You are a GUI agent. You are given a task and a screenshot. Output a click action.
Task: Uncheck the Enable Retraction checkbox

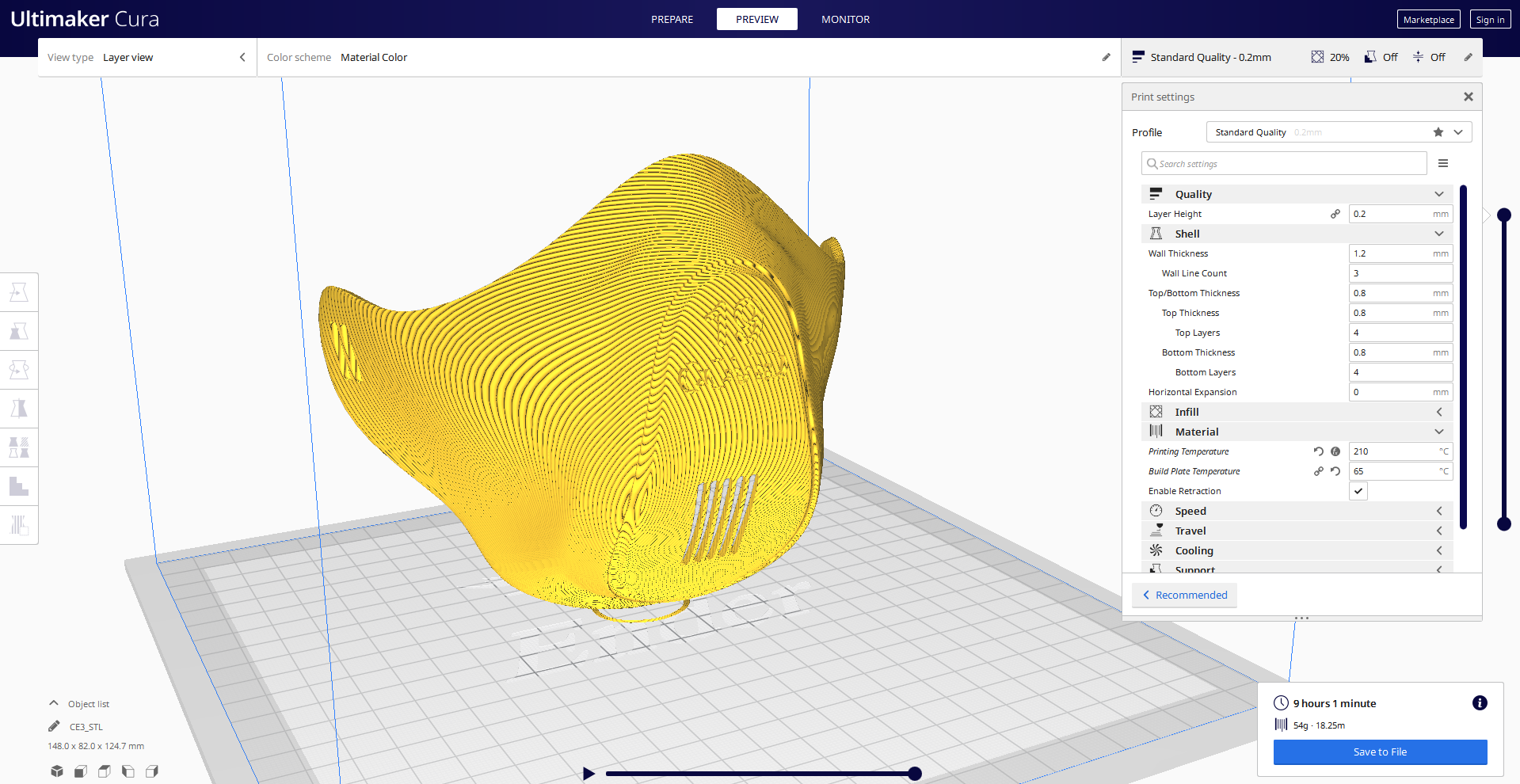click(x=1358, y=491)
